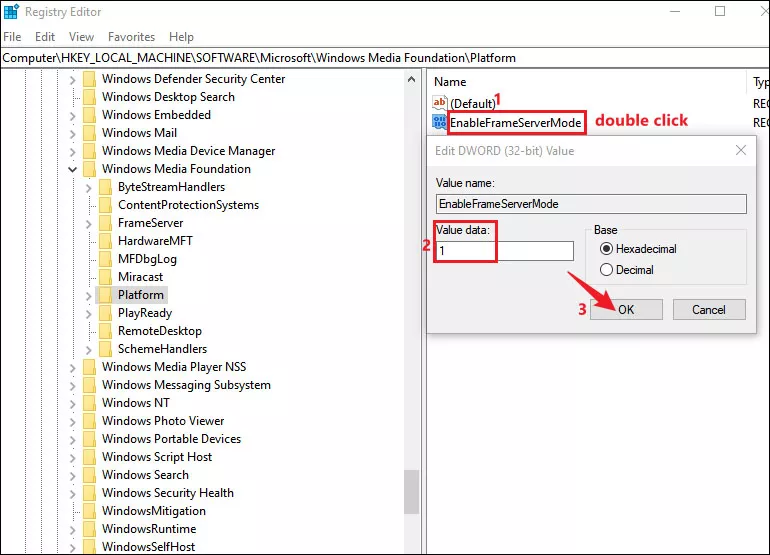
Task: Select the Decimal base radio button
Action: (606, 270)
